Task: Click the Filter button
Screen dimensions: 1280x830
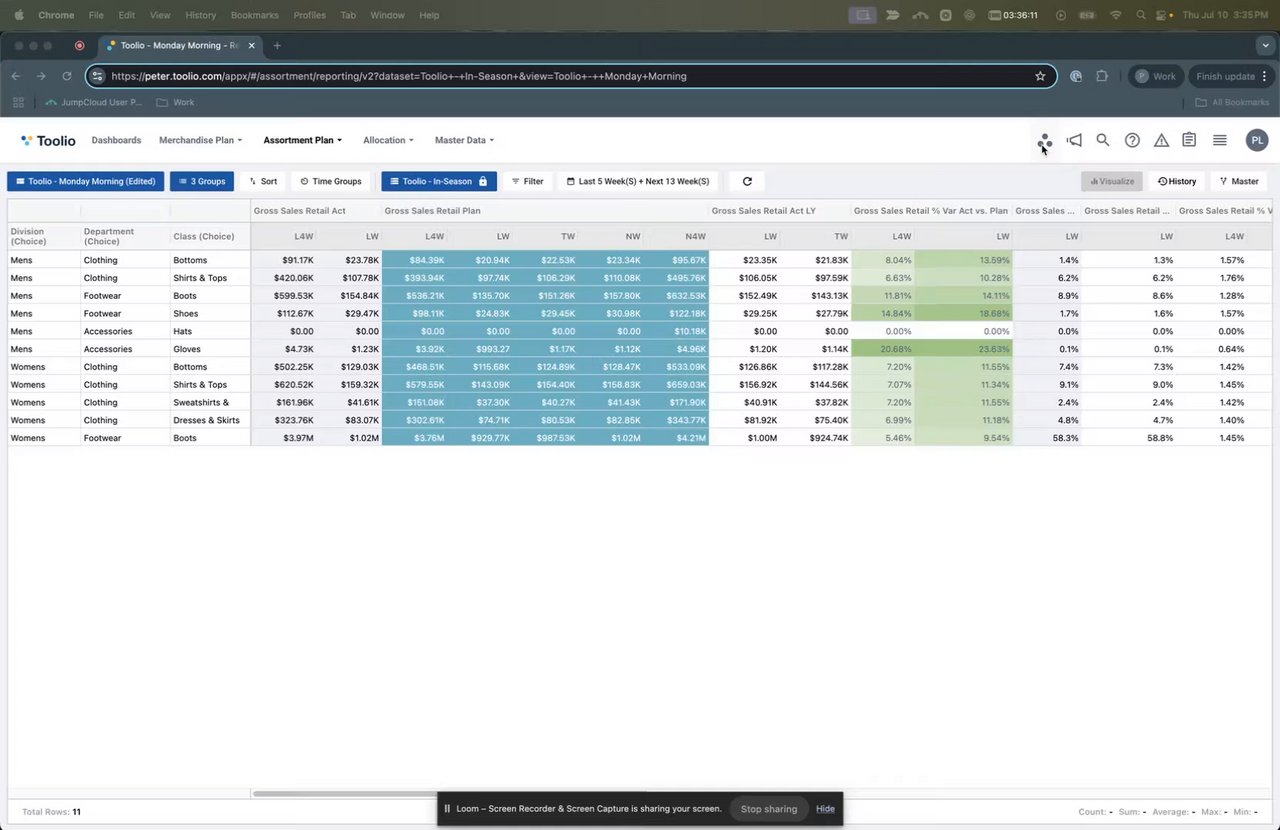Action: point(527,181)
